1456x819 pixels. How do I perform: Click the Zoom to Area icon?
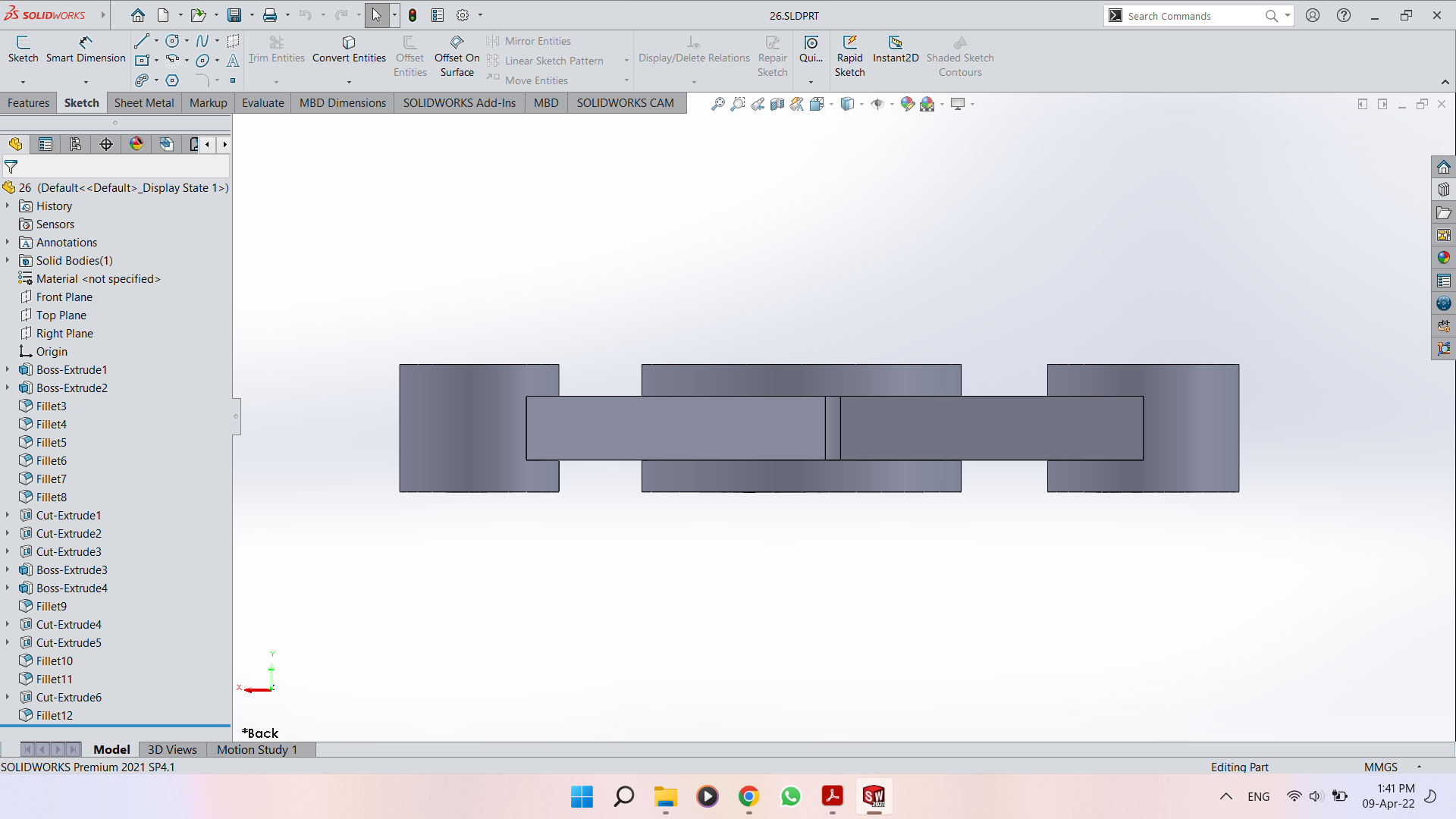pos(737,104)
